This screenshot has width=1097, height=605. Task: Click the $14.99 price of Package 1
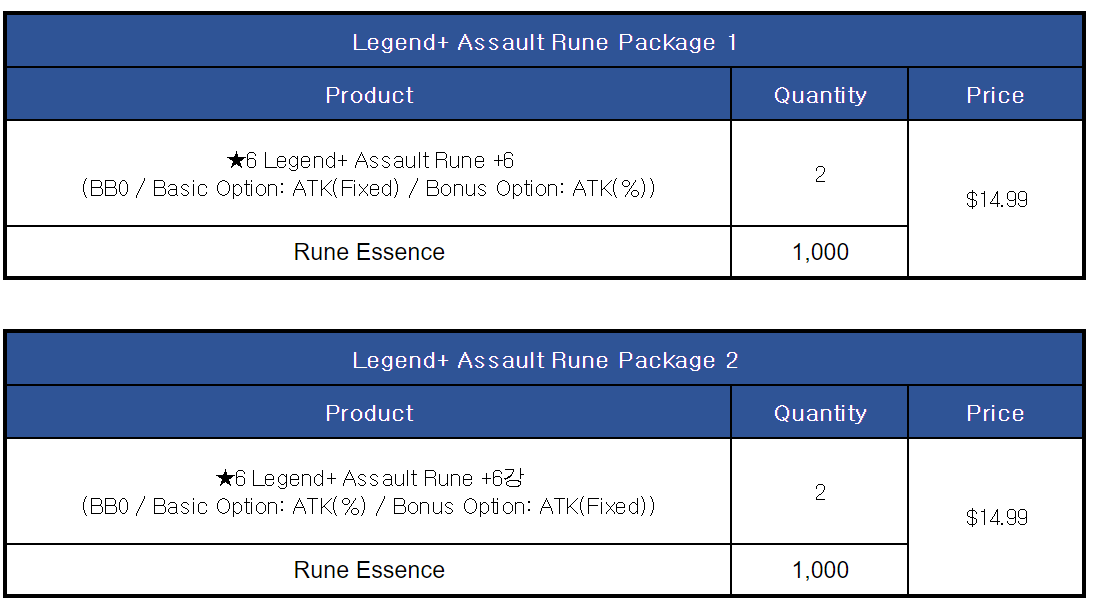[996, 199]
